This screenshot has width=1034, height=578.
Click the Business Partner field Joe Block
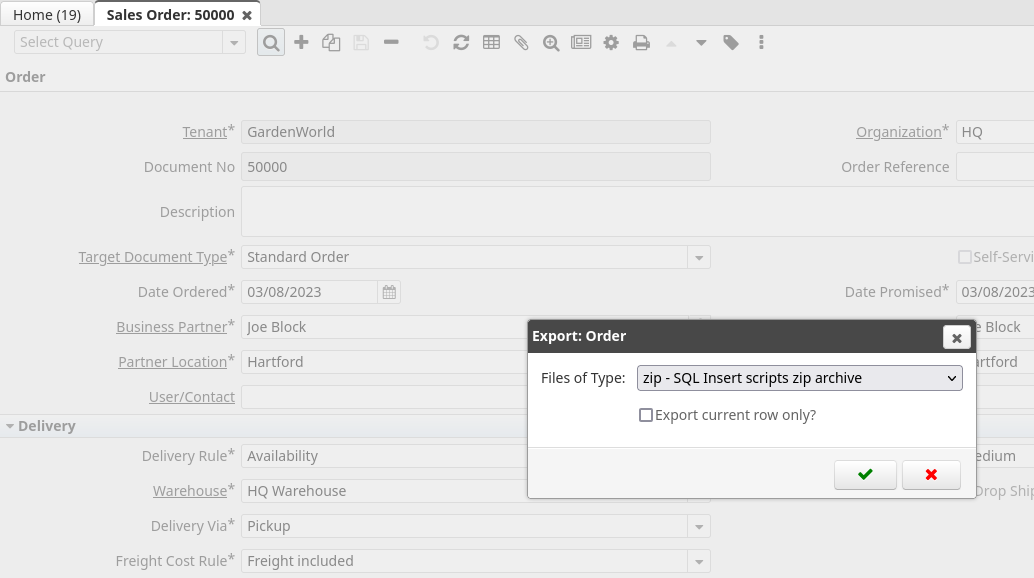coord(384,327)
